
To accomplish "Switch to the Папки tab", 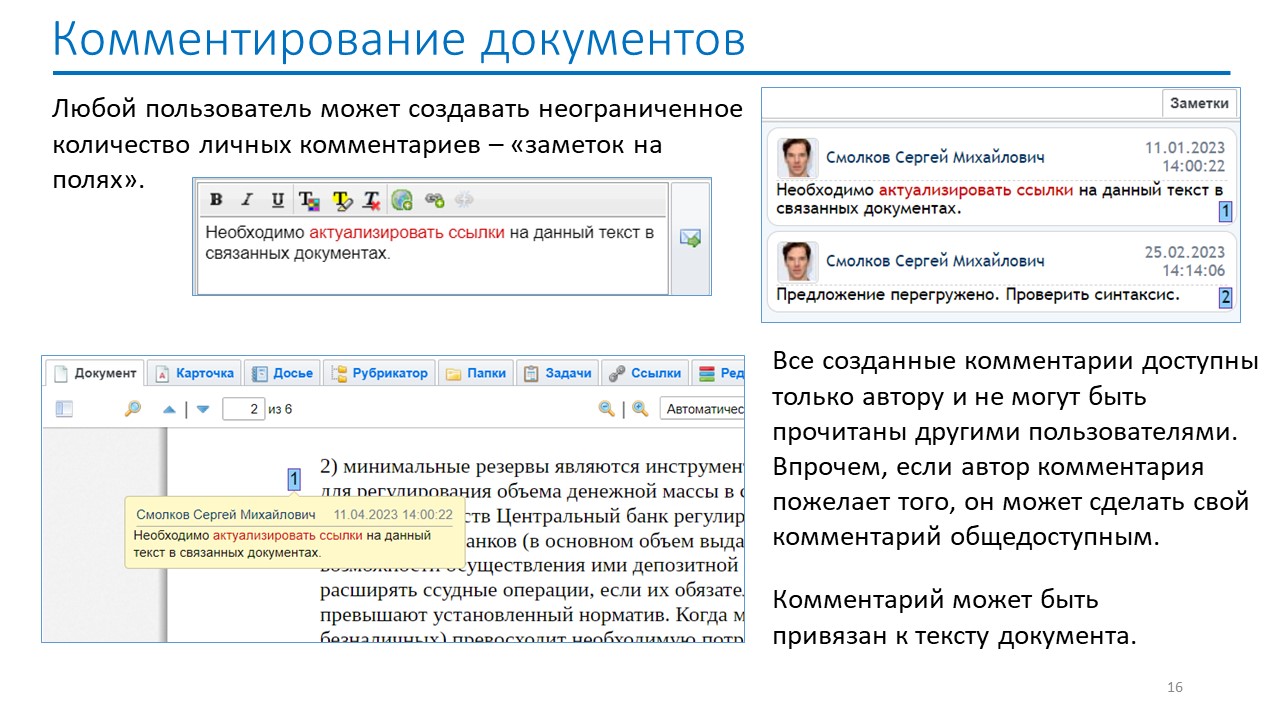I will tap(477, 373).
